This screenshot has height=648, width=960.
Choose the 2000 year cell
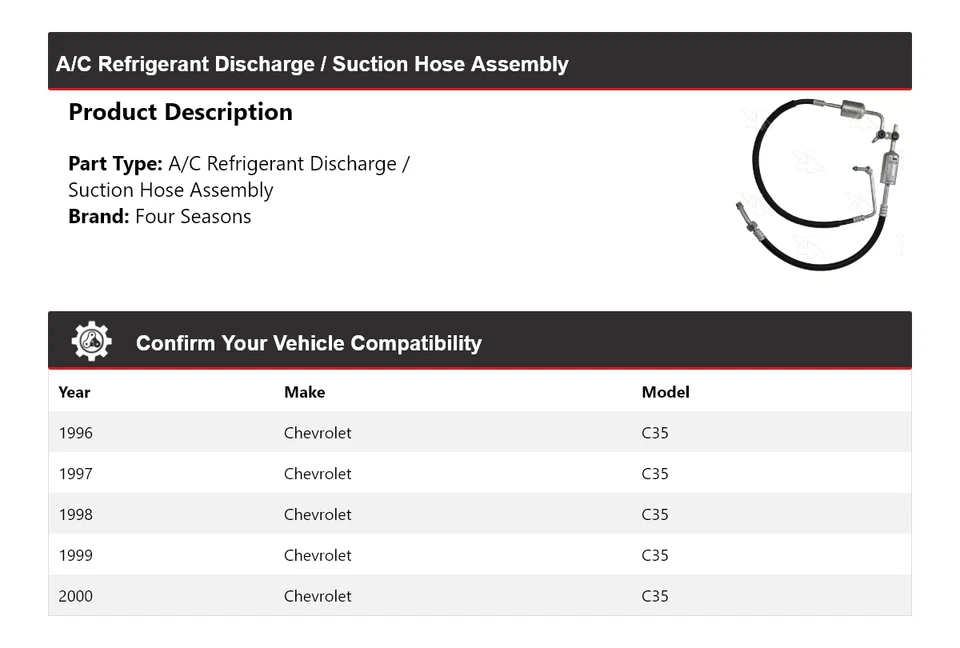click(x=75, y=596)
